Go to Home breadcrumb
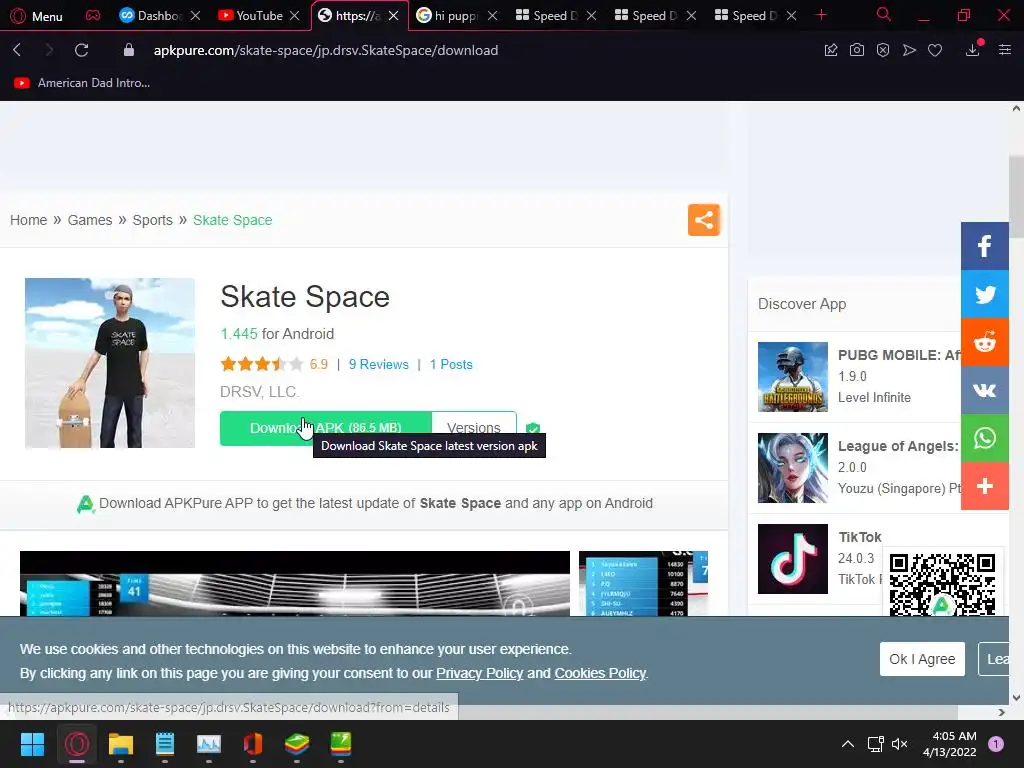This screenshot has height=768, width=1024. (x=29, y=220)
